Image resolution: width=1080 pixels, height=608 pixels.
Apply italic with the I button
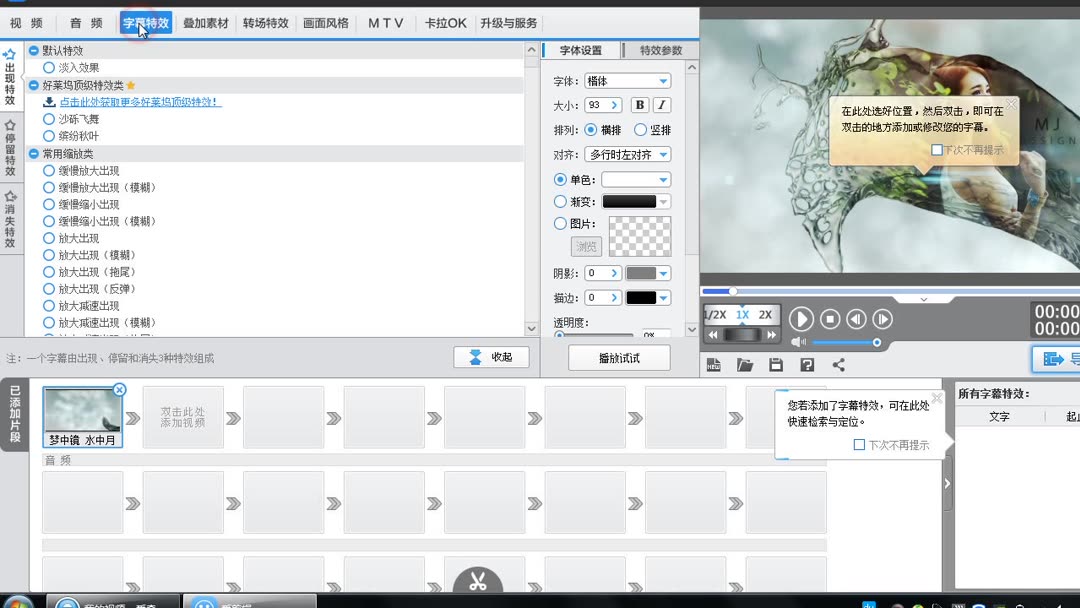[662, 104]
